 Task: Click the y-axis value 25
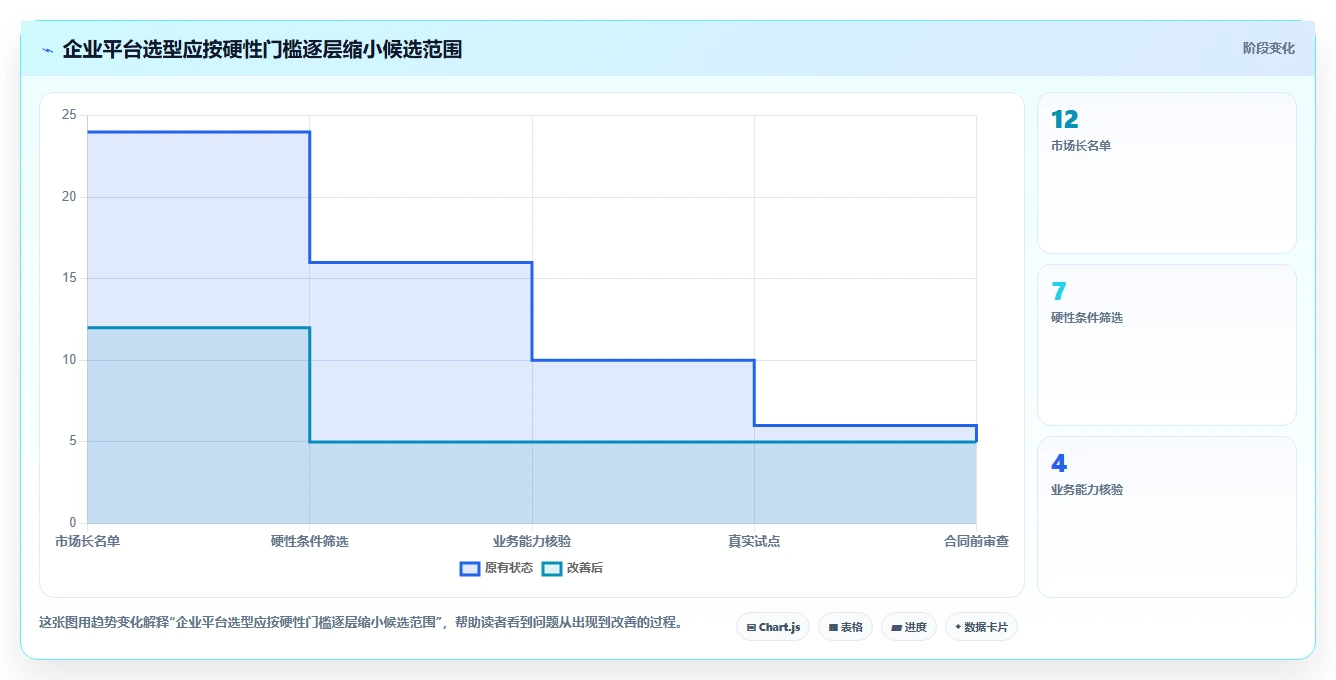tap(69, 115)
